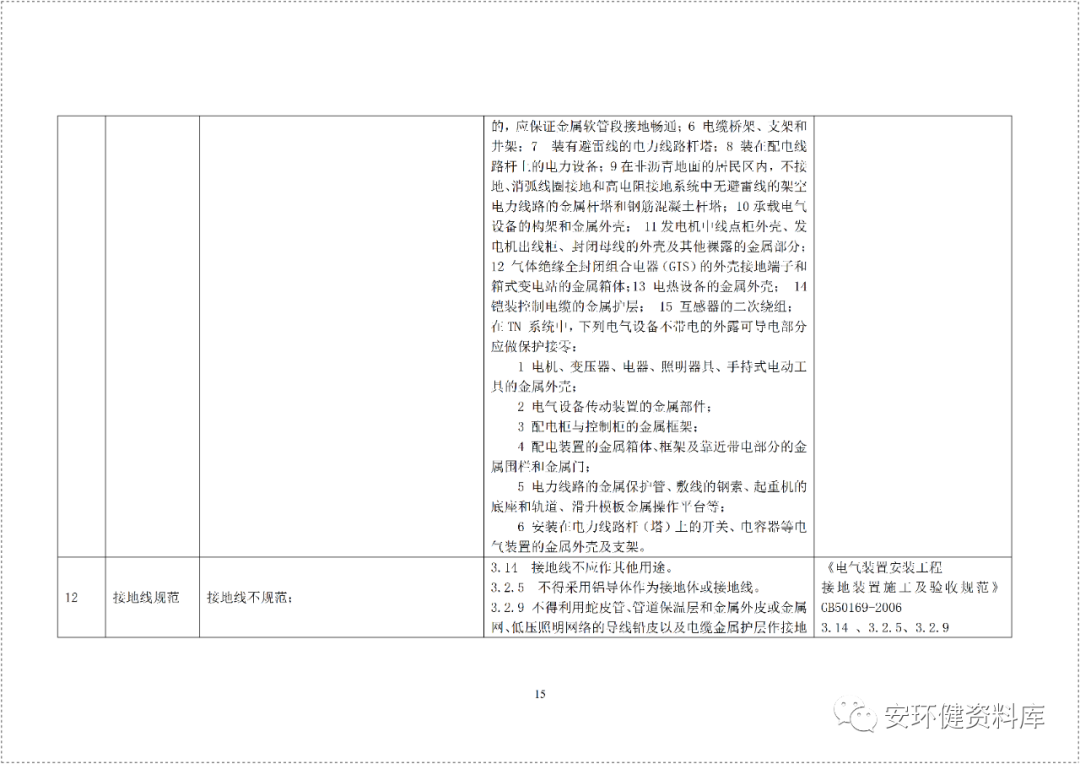Click the line '属围栏和金属门;'

pyautogui.click(x=541, y=466)
